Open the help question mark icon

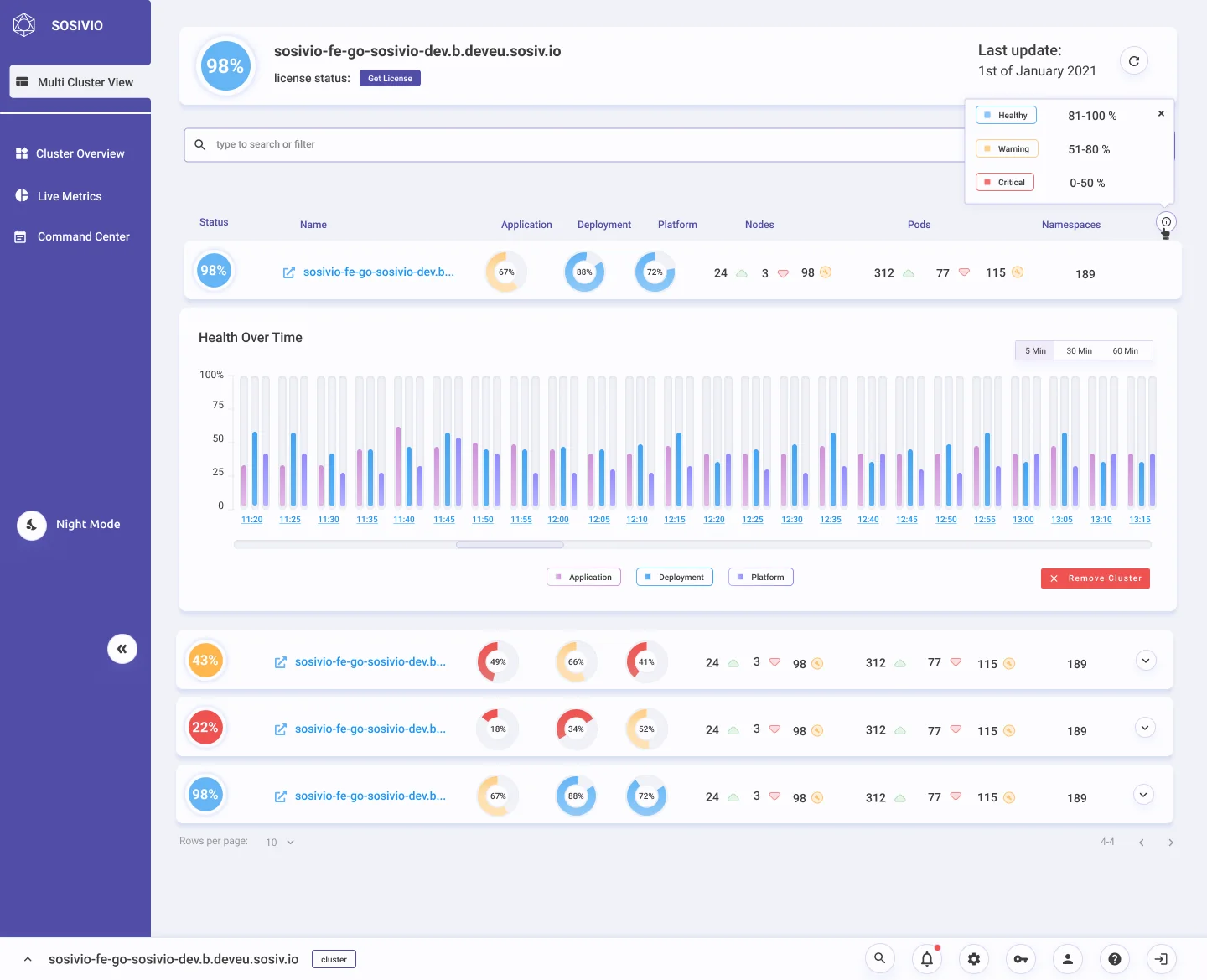pyautogui.click(x=1115, y=959)
